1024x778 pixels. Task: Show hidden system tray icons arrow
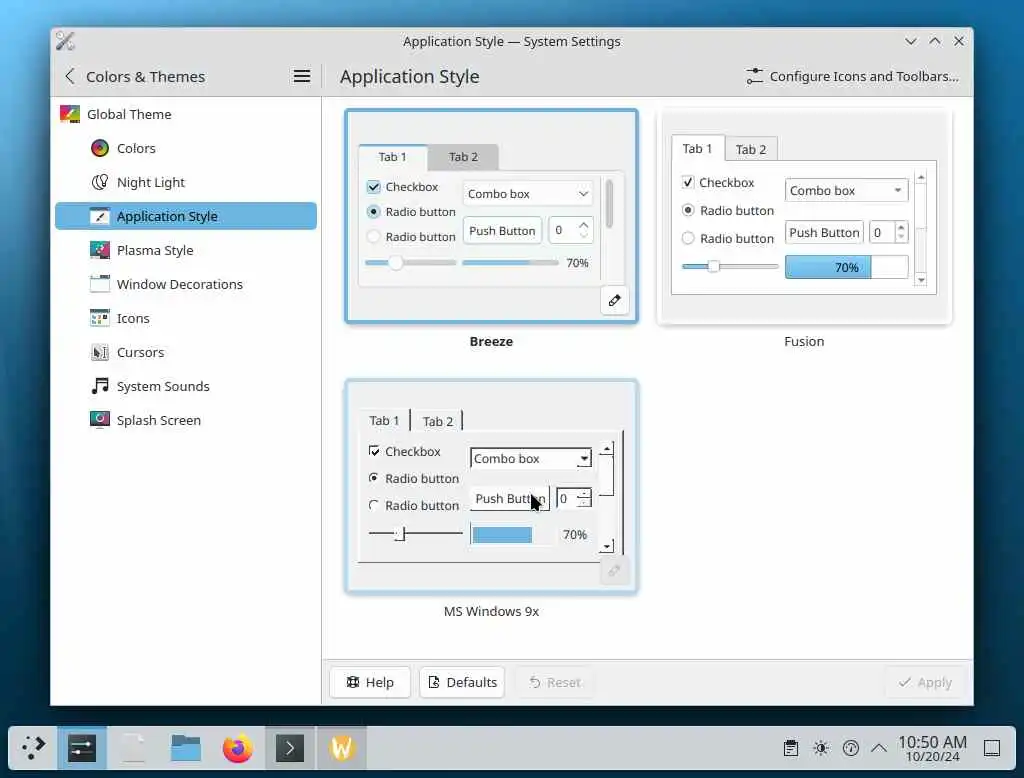coord(879,748)
